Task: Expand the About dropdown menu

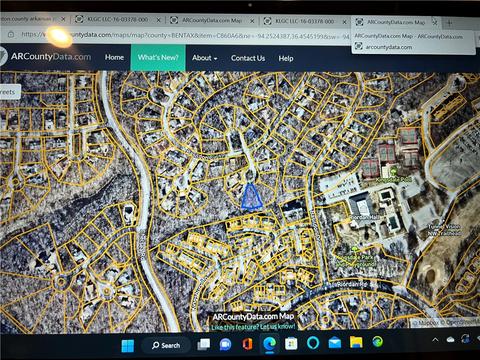Action: point(204,58)
